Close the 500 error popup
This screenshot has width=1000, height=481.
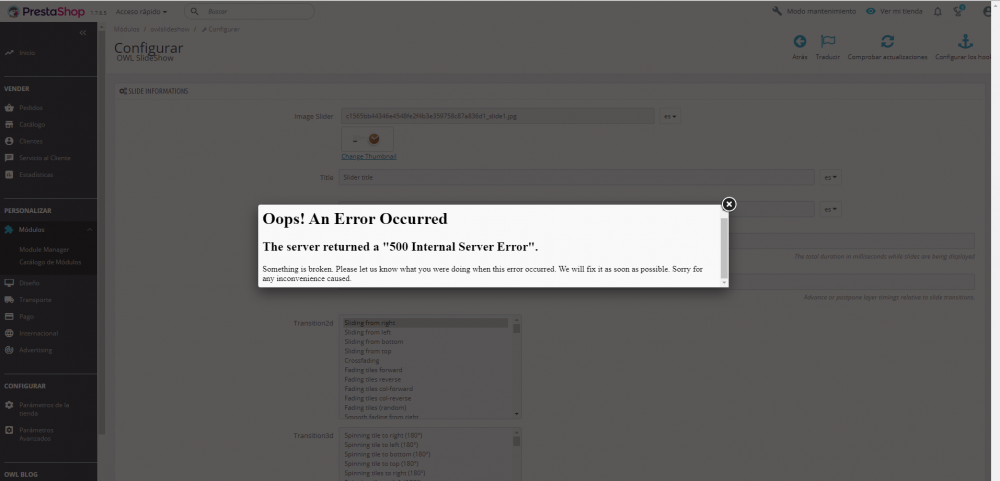(x=728, y=204)
